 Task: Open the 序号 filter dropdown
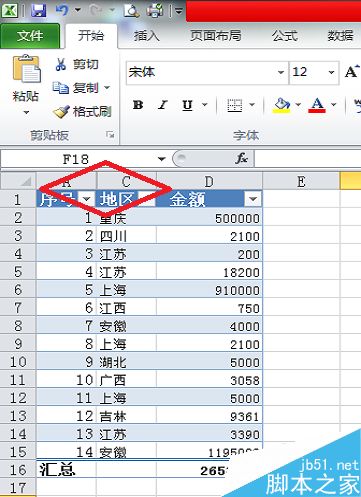pyautogui.click(x=87, y=199)
